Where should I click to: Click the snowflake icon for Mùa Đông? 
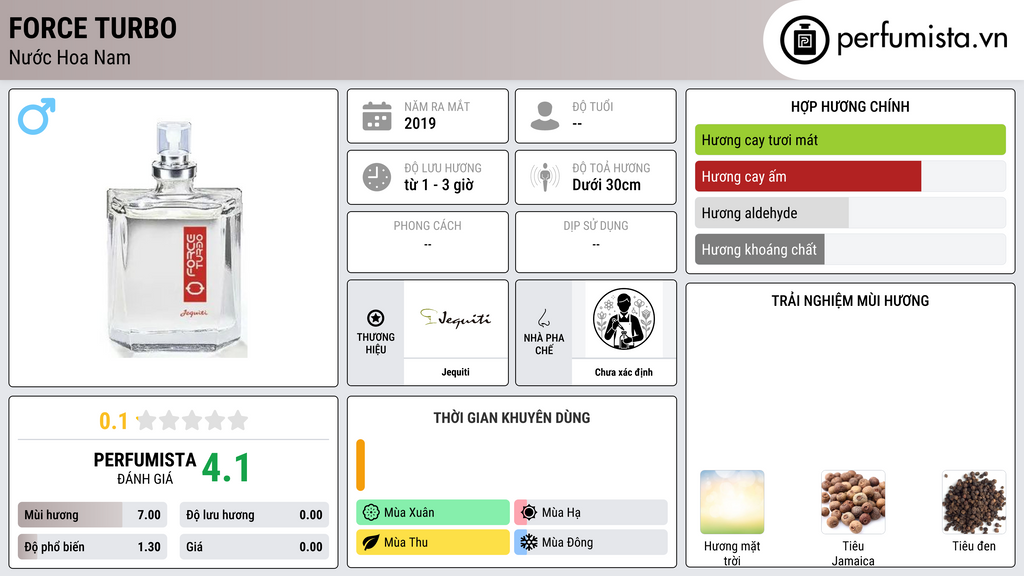pyautogui.click(x=529, y=542)
